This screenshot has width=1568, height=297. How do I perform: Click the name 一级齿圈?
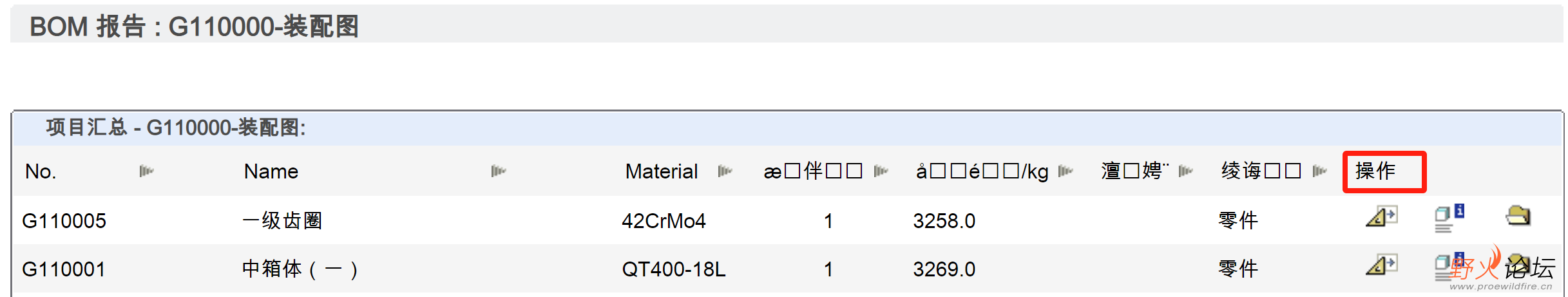[x=282, y=220]
